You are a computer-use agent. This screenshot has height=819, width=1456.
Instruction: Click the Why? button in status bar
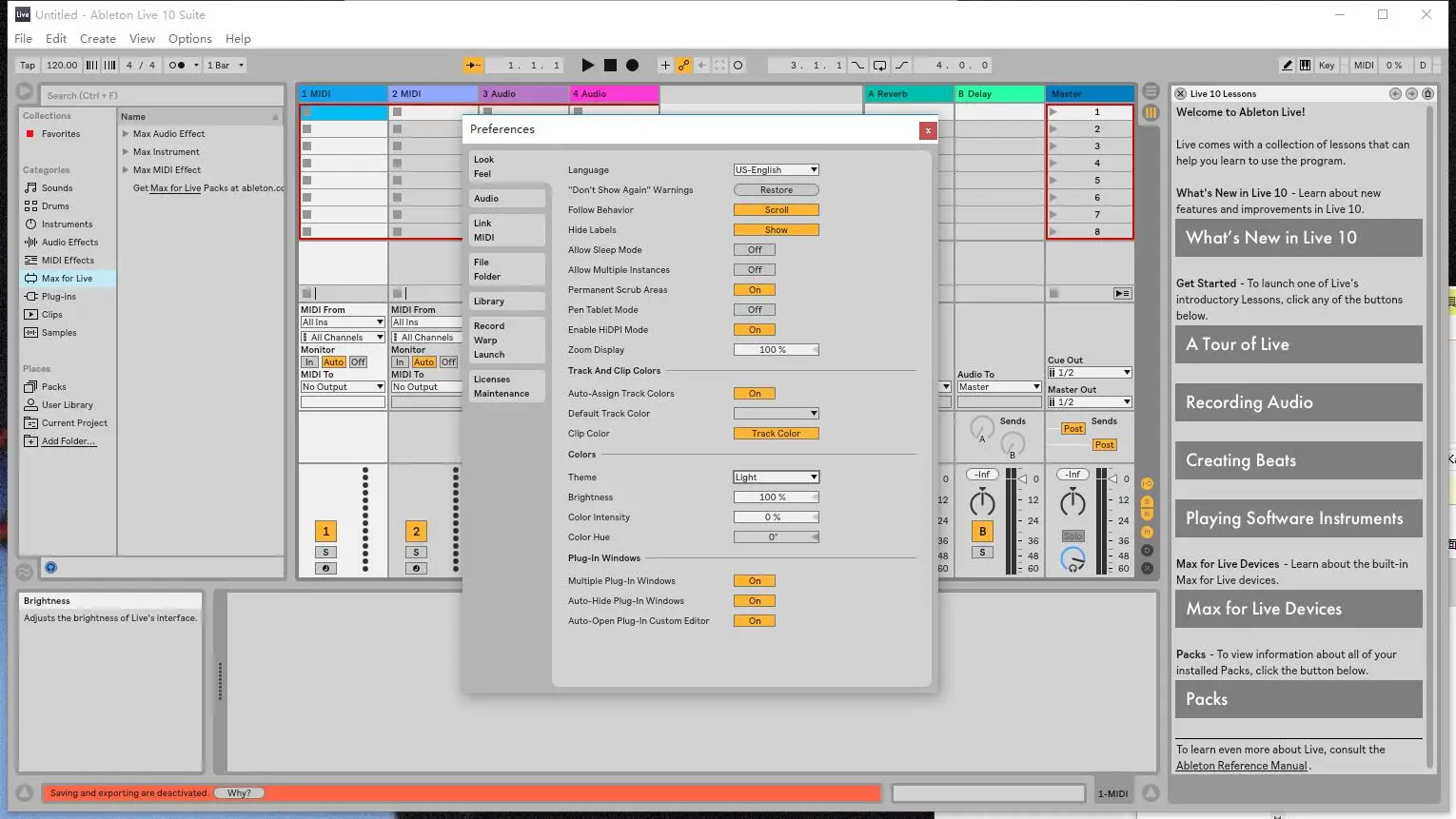coord(239,792)
